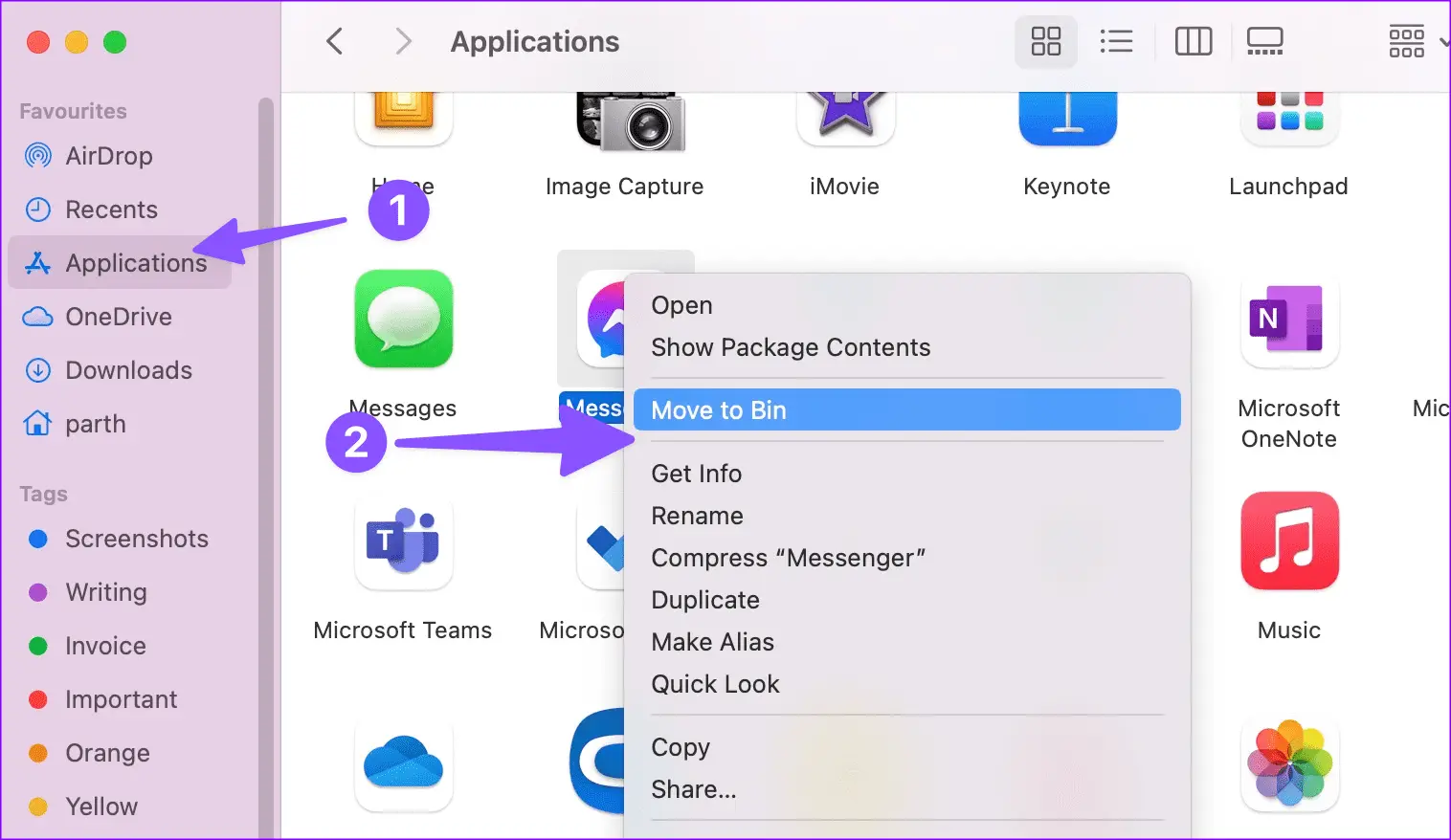This screenshot has width=1451, height=840.
Task: Open the Launchpad app icon
Action: [1289, 120]
